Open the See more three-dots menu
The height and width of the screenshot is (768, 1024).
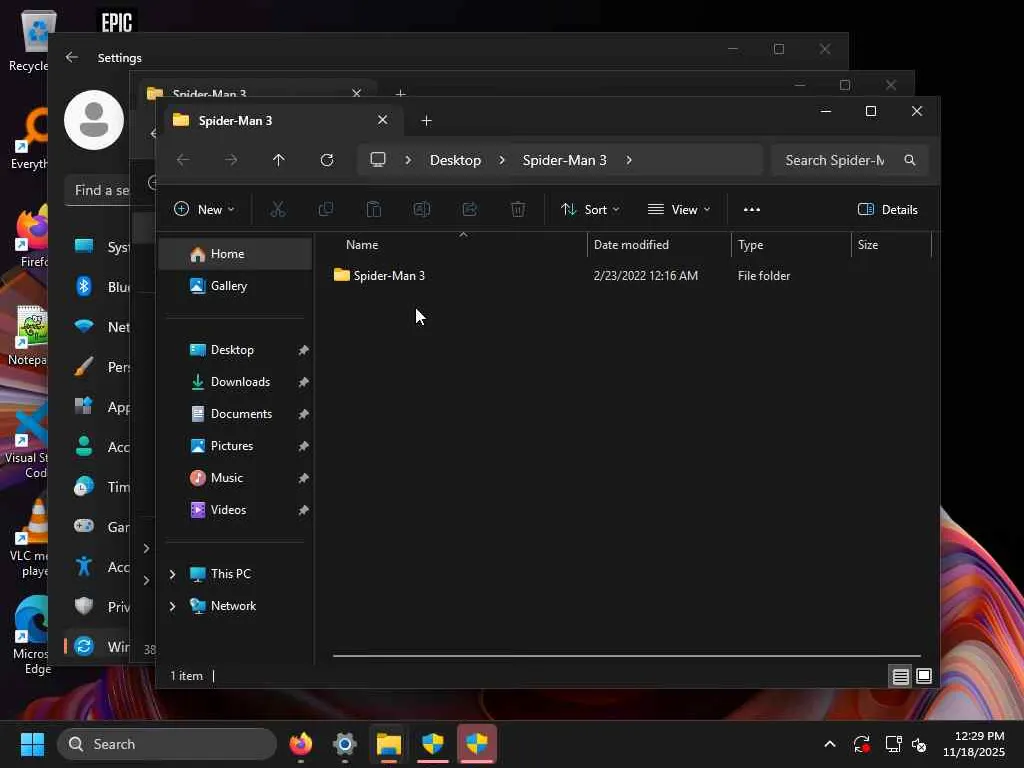(752, 209)
